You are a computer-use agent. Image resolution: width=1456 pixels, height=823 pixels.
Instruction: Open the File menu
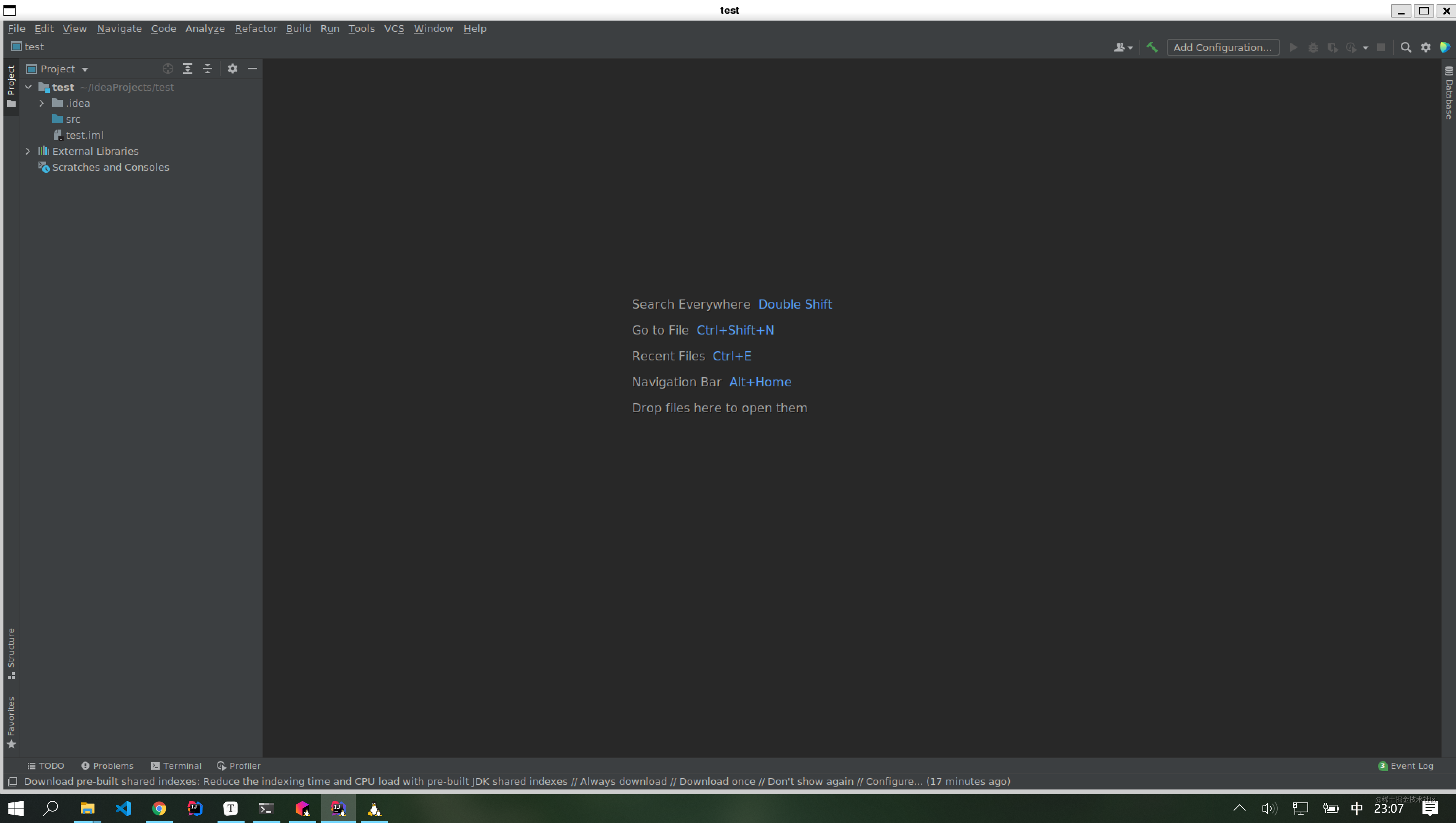16,29
